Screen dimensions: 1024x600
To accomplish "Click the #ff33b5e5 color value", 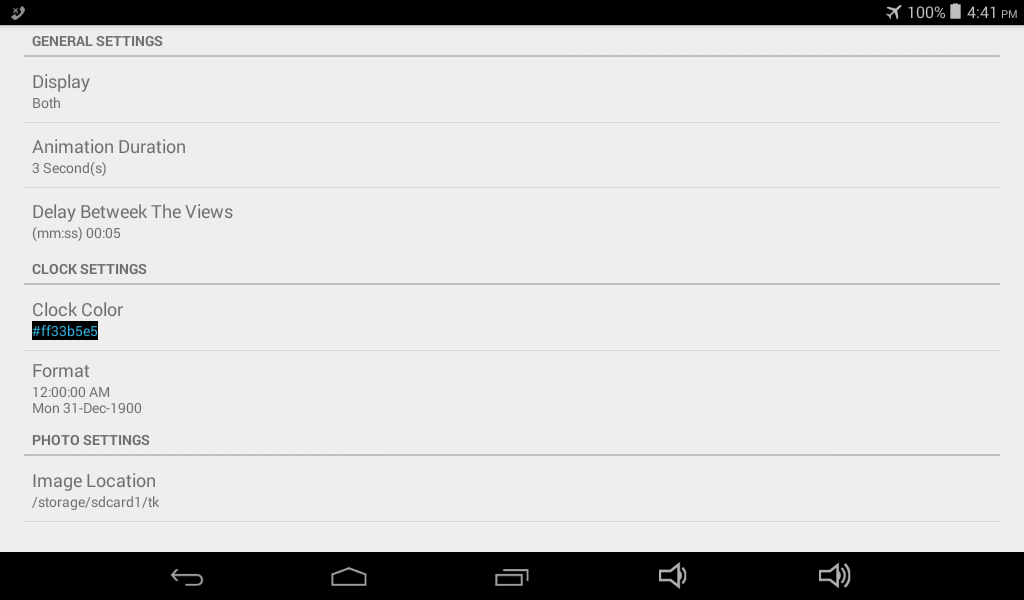I will (x=65, y=331).
